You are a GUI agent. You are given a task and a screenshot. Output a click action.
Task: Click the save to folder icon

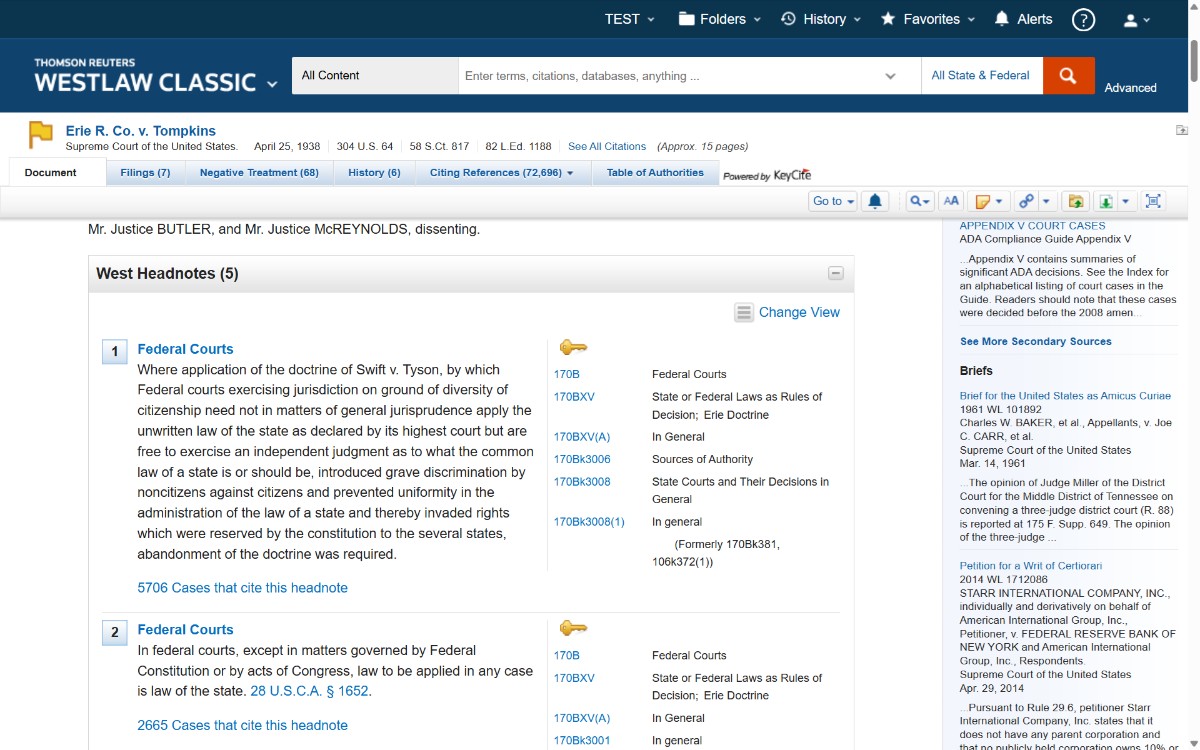coord(1075,201)
